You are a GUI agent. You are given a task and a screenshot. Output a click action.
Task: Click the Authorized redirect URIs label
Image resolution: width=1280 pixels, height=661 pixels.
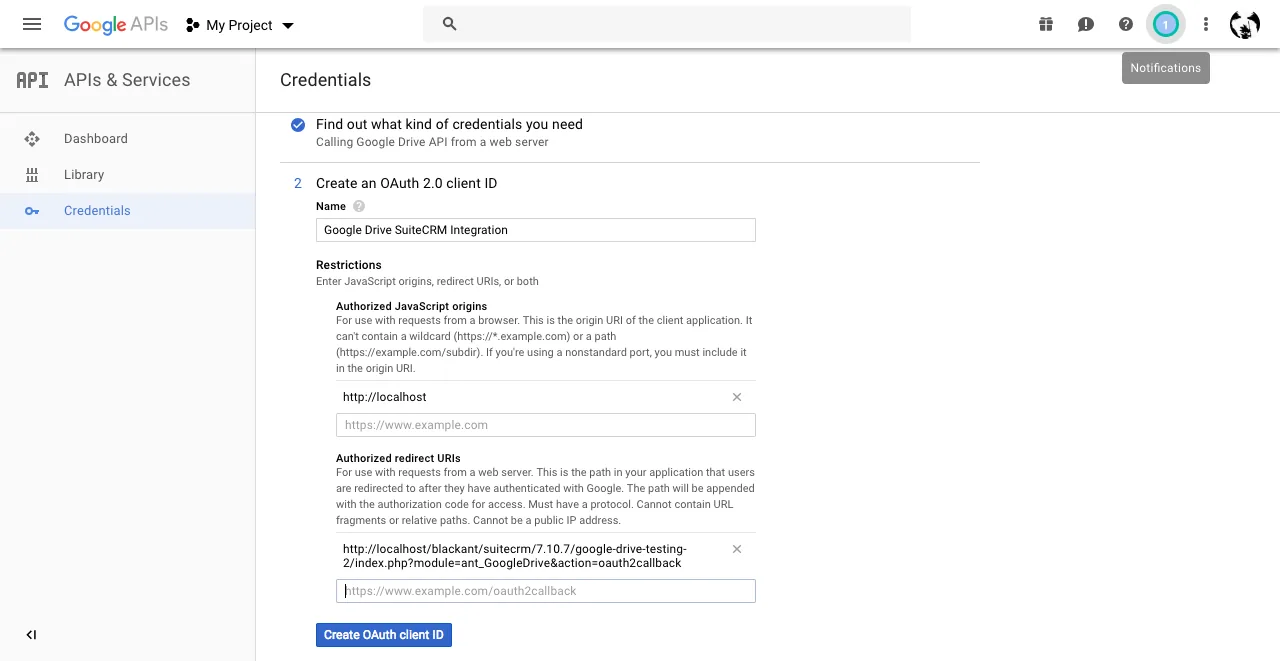[398, 458]
